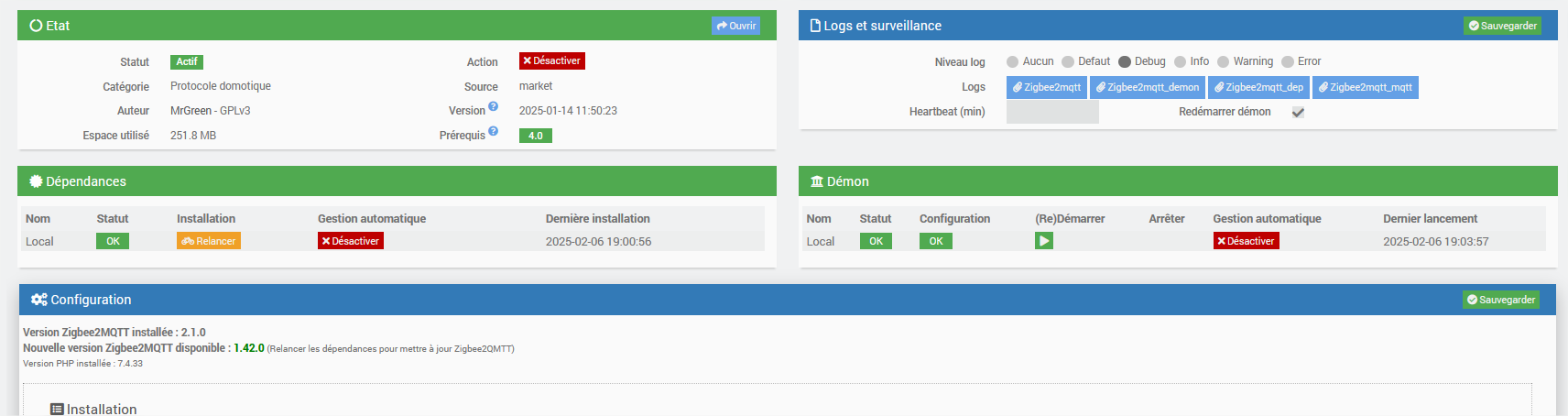Click the Logs et surveillance file icon
This screenshot has height=416, width=1568.
pyautogui.click(x=815, y=26)
